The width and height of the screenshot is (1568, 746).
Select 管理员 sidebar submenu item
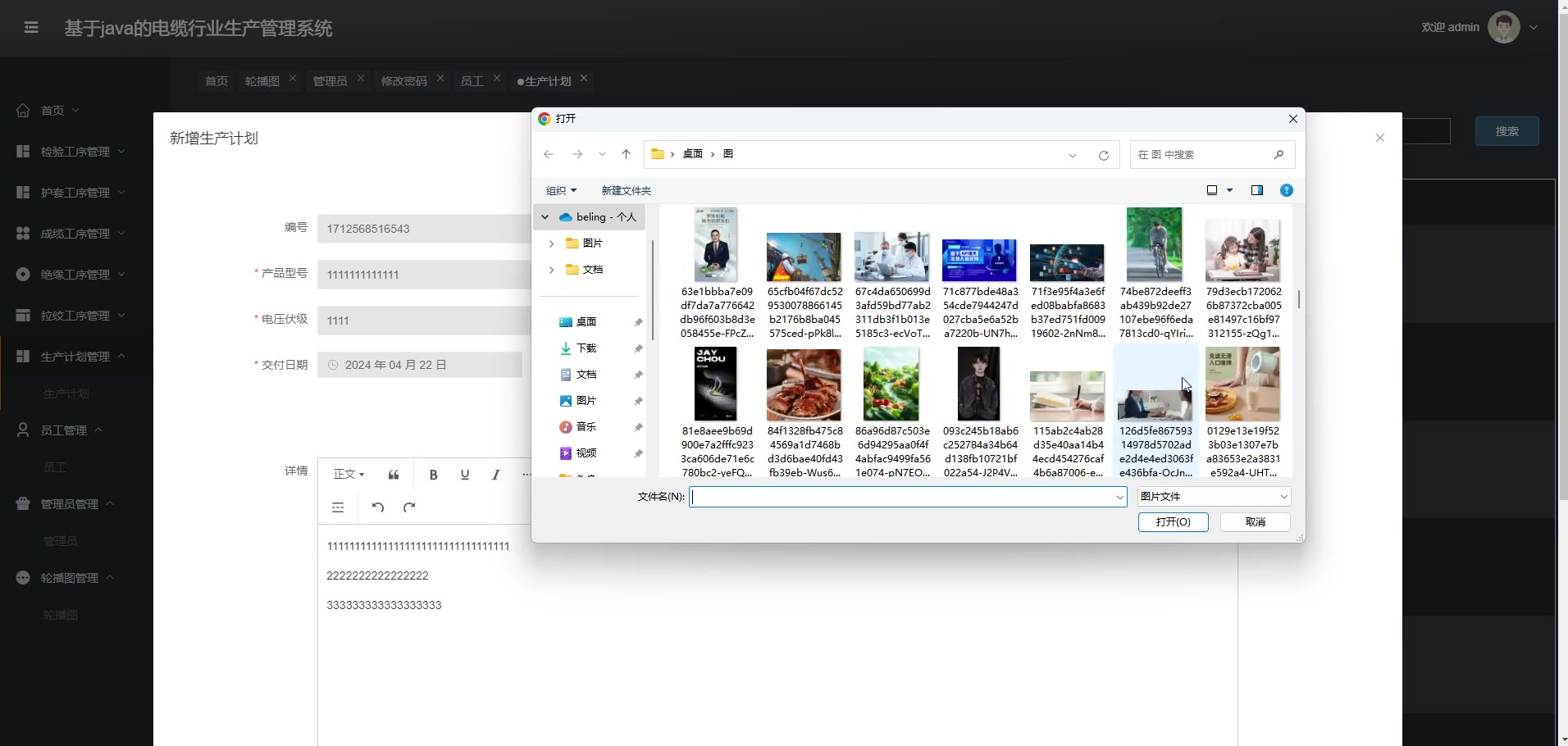[x=61, y=541]
